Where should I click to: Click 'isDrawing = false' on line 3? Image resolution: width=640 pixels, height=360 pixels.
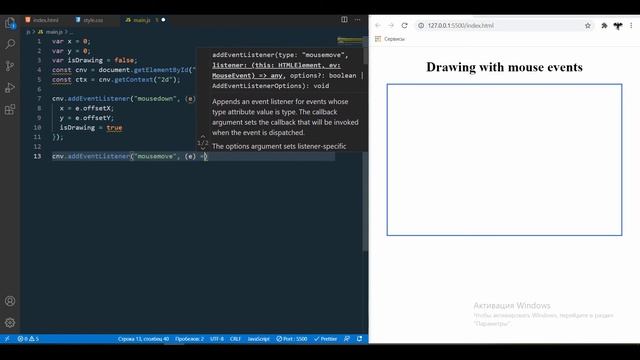click(101, 60)
